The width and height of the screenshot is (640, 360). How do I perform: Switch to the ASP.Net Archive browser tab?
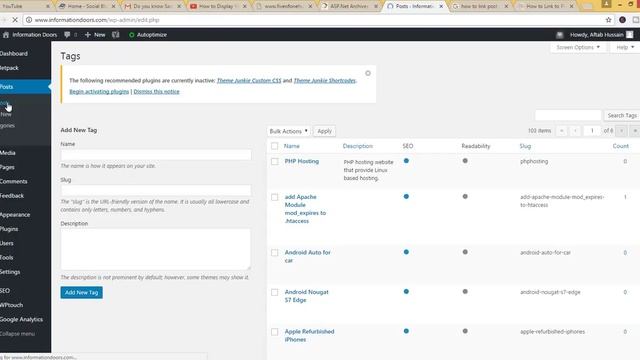tap(349, 6)
